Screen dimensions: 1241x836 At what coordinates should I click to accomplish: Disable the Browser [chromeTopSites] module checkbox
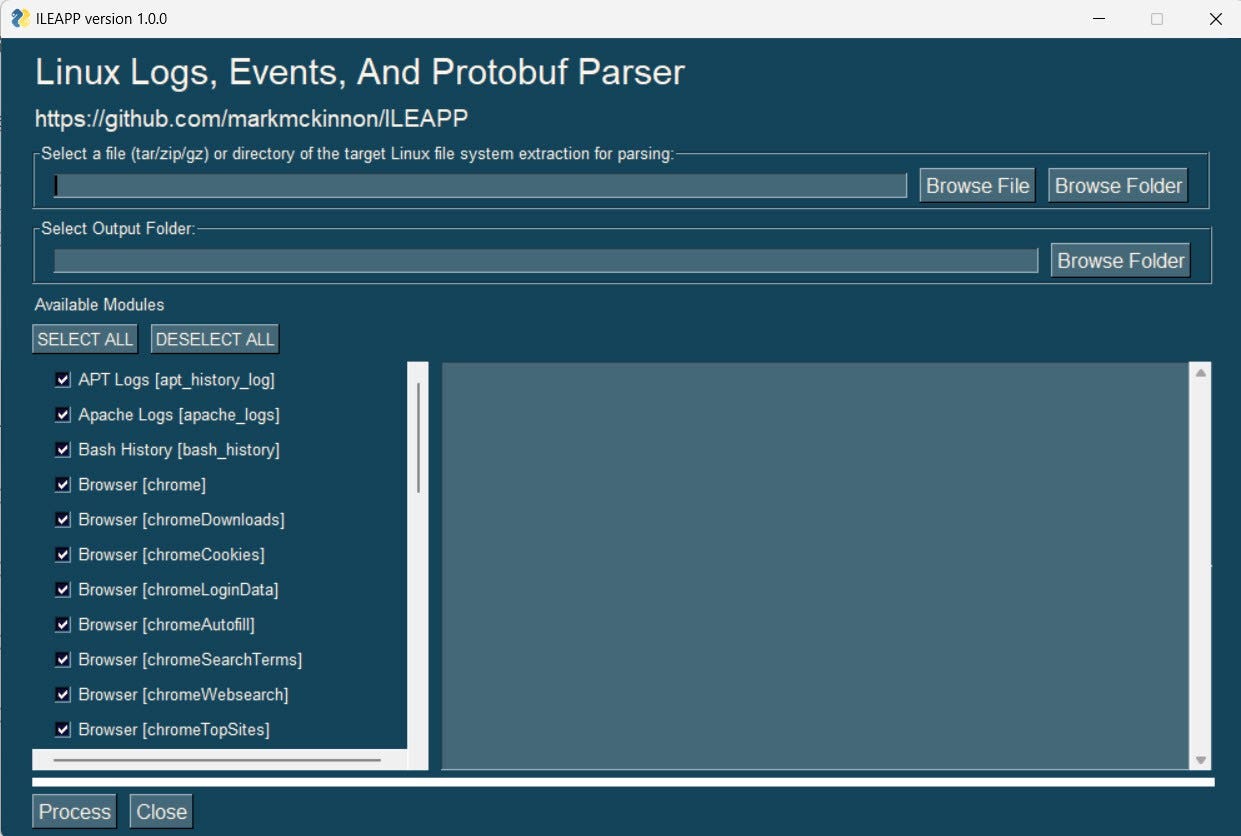point(62,730)
